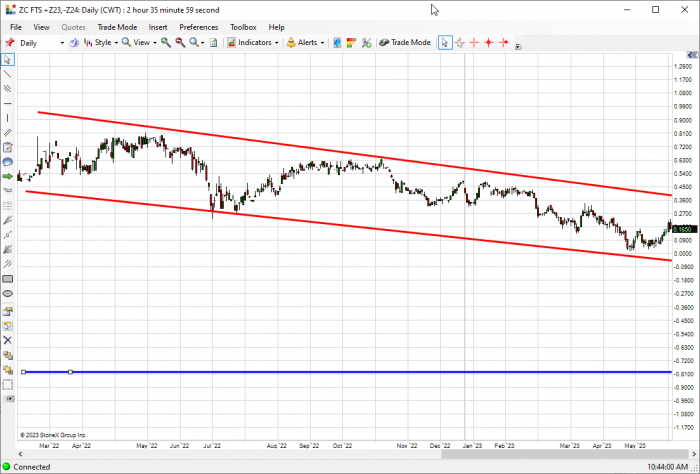Open the Alerts dropdown

click(x=305, y=43)
